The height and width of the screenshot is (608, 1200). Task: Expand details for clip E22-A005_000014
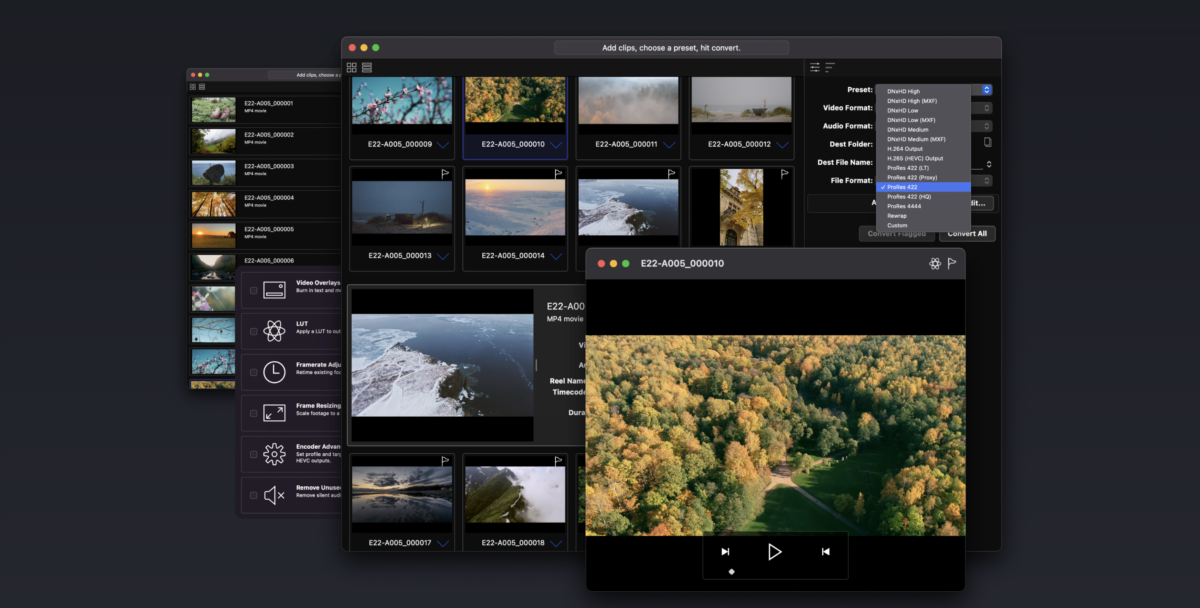556,256
